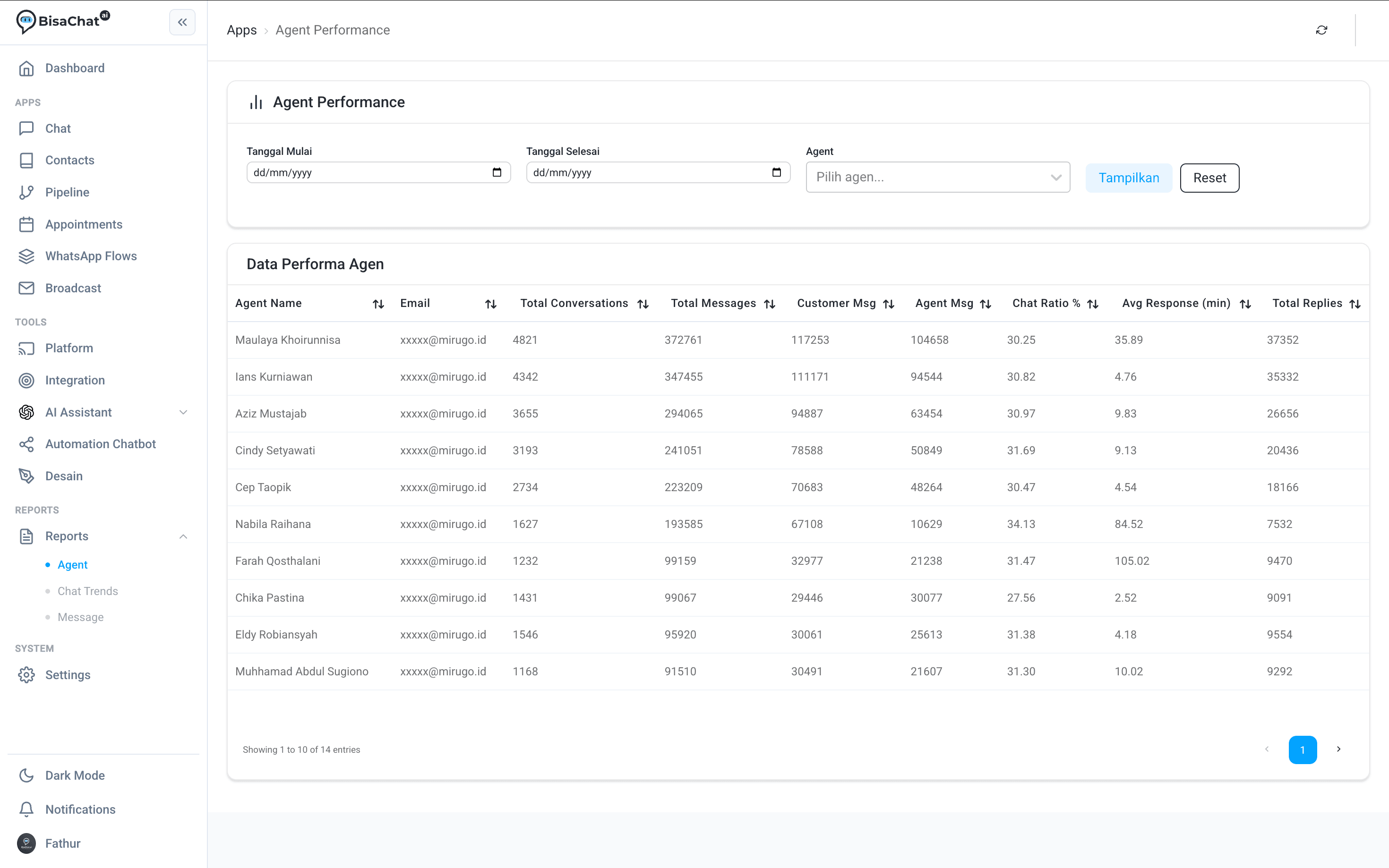Screen dimensions: 1389x868
Task: Open the Settings gear icon
Action: click(x=26, y=675)
